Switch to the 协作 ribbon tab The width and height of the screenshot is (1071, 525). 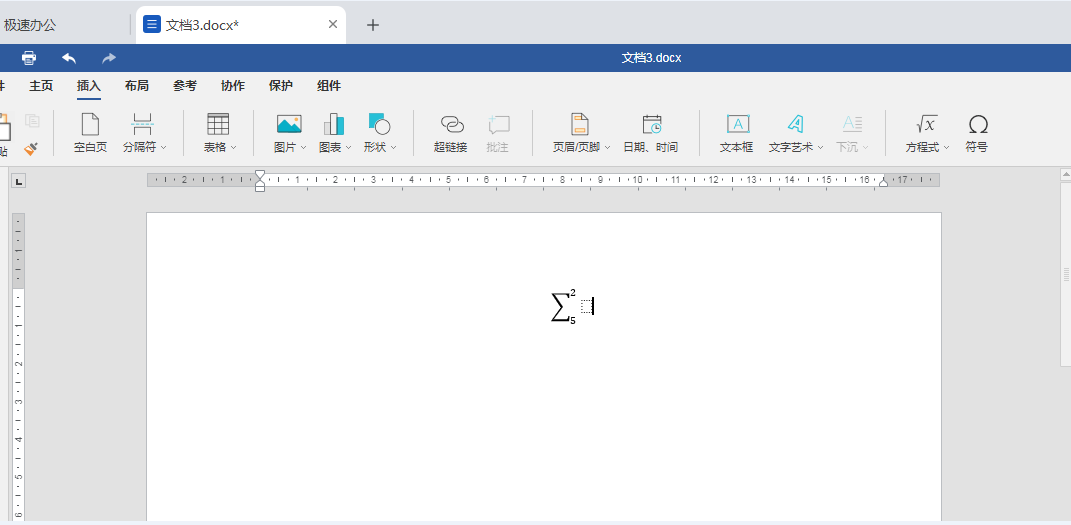[232, 86]
